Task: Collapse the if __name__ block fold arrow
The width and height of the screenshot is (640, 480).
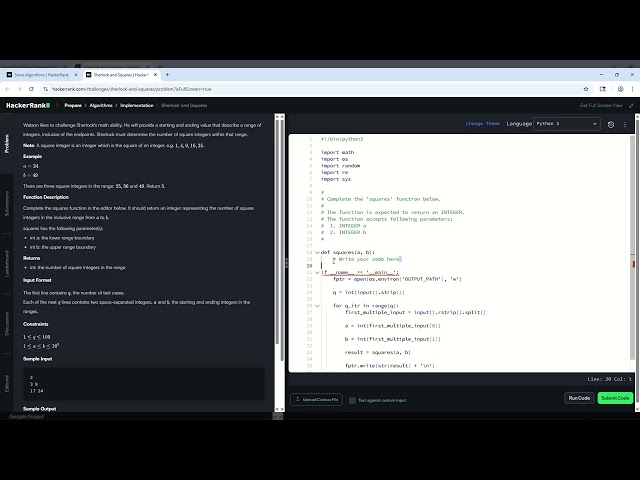Action: (x=317, y=273)
